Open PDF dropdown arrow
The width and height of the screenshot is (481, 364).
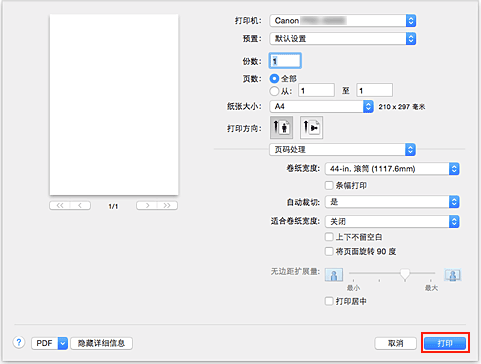[x=63, y=343]
